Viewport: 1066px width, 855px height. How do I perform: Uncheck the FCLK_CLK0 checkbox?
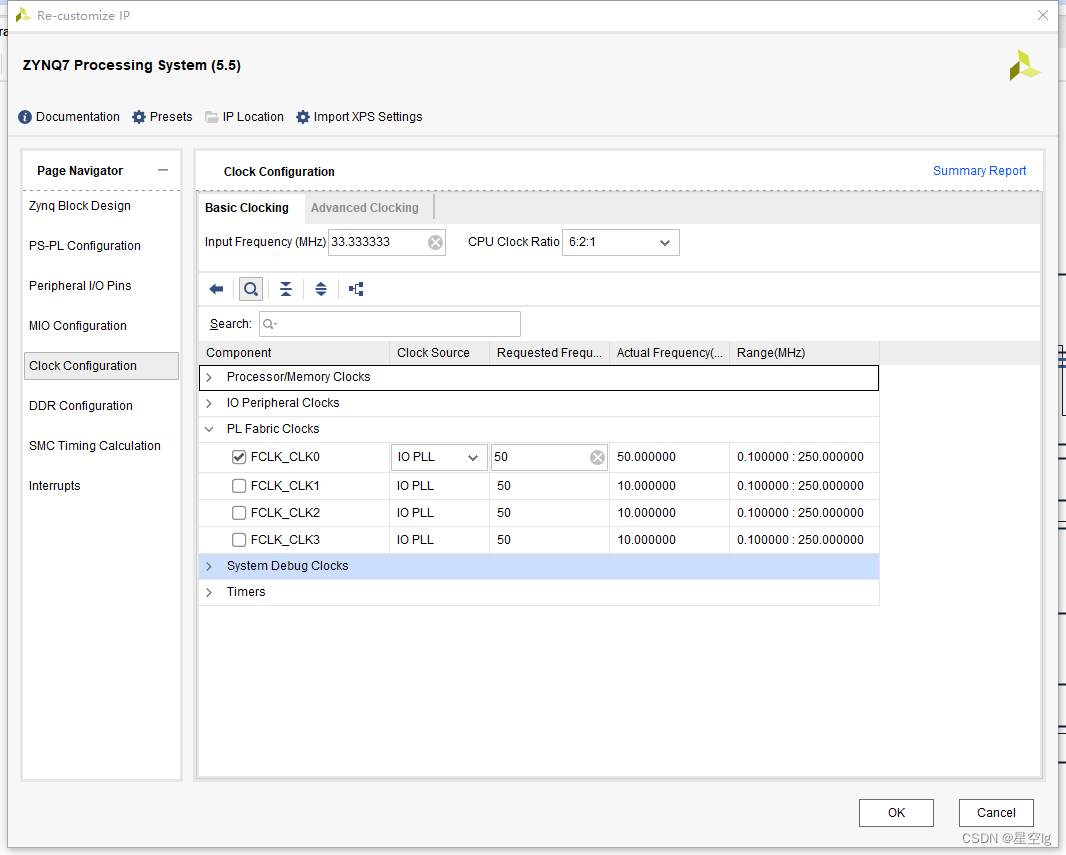[x=239, y=457]
